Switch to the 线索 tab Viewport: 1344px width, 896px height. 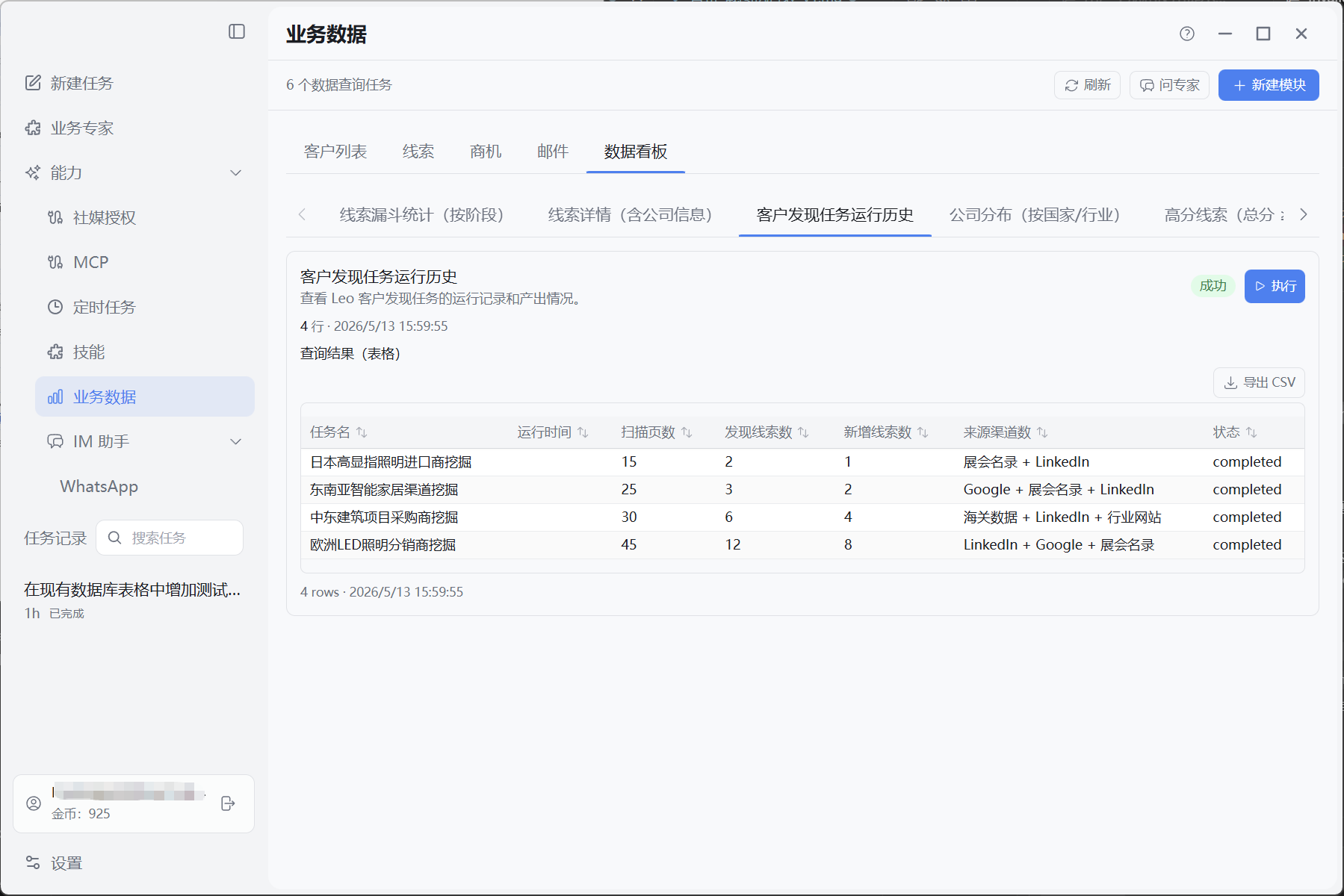click(x=418, y=152)
